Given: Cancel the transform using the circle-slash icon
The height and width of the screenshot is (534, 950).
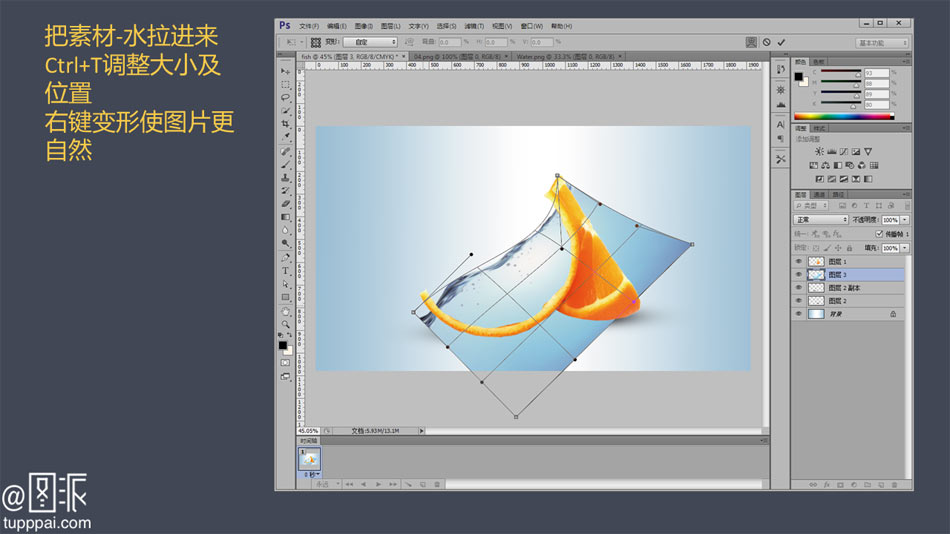Looking at the screenshot, I should pos(766,42).
